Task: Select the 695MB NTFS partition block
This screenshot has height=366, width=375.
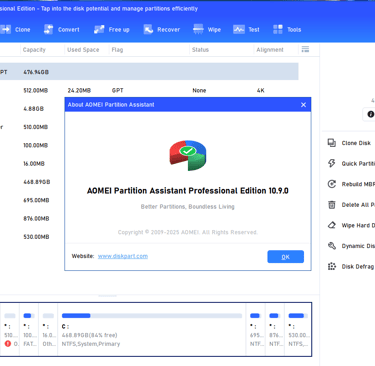Action: pos(256,329)
